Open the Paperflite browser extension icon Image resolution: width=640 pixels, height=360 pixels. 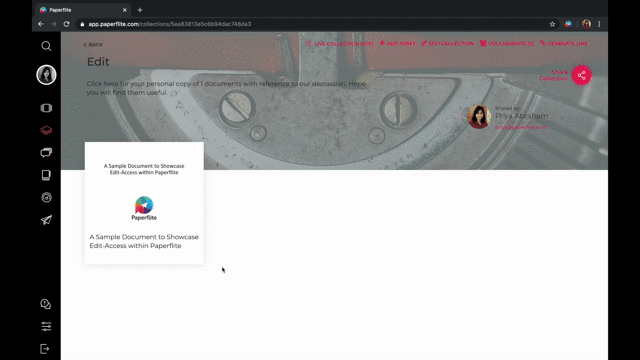568,24
